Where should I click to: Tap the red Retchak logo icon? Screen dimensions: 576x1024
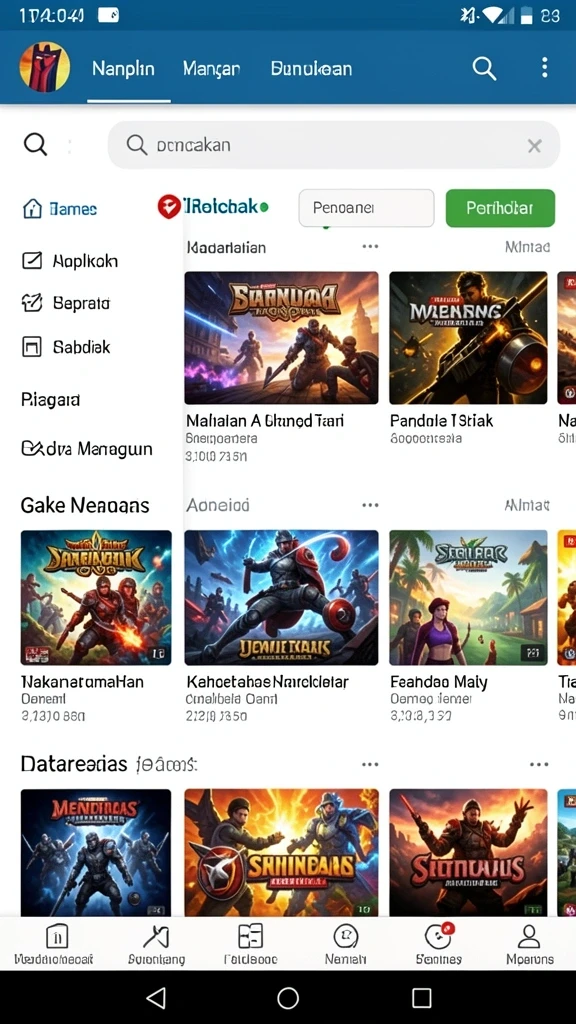(x=169, y=207)
